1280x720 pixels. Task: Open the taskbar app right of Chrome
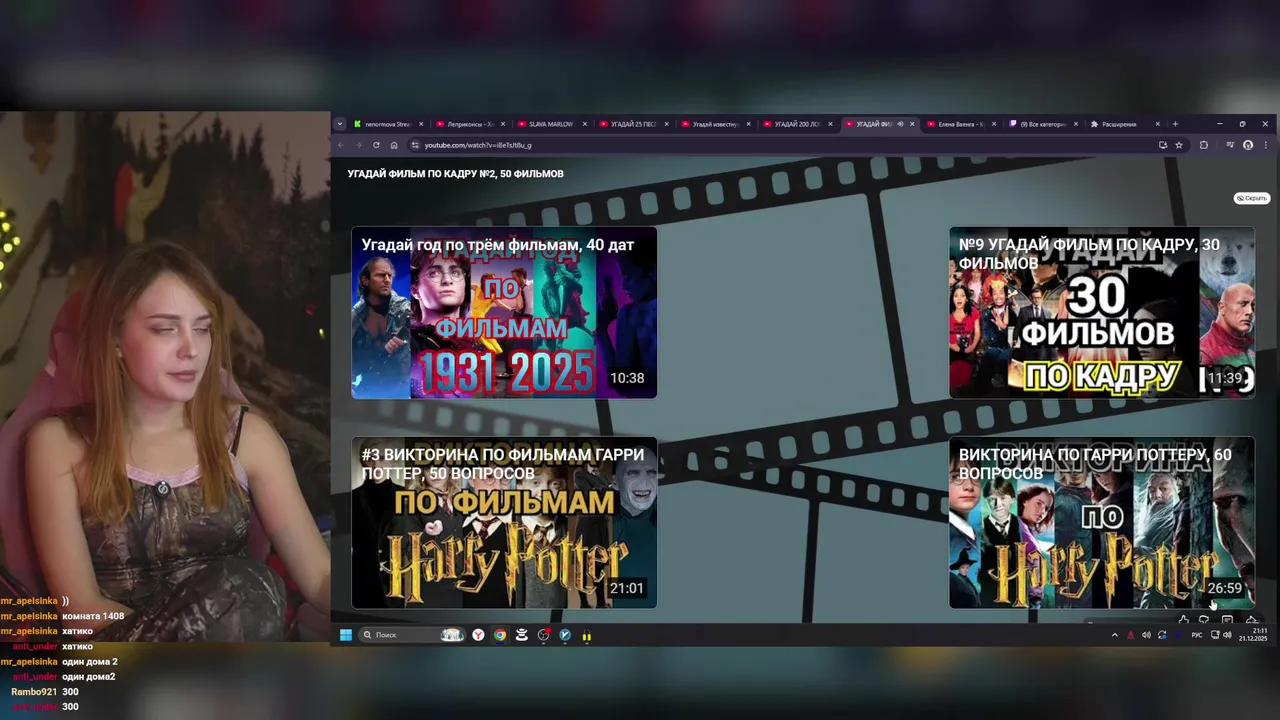coord(521,635)
